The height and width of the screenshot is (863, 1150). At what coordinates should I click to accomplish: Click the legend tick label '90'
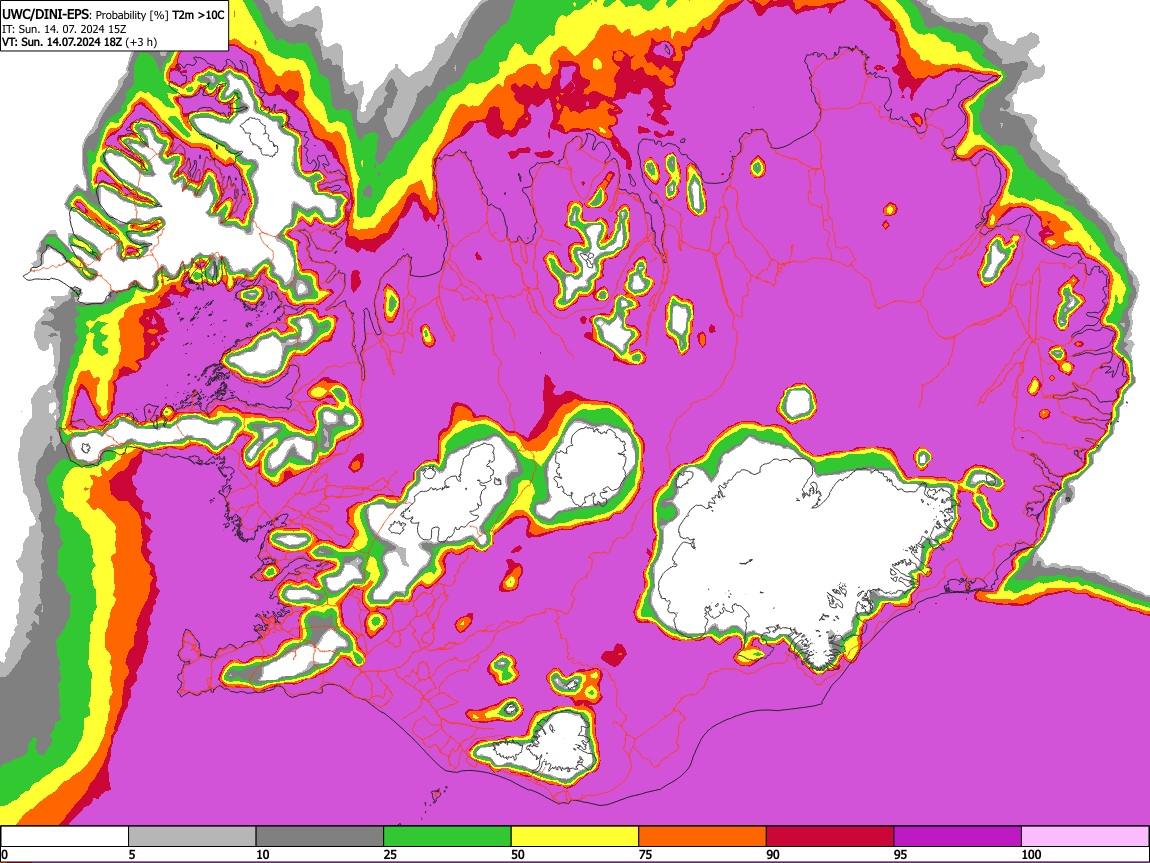click(x=773, y=854)
